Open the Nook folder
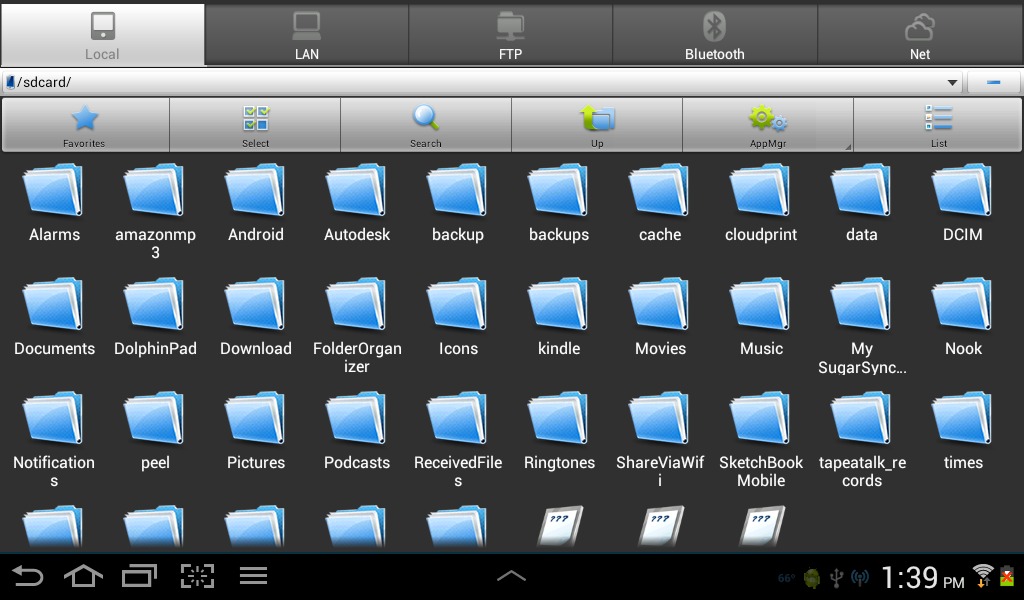 coord(963,317)
